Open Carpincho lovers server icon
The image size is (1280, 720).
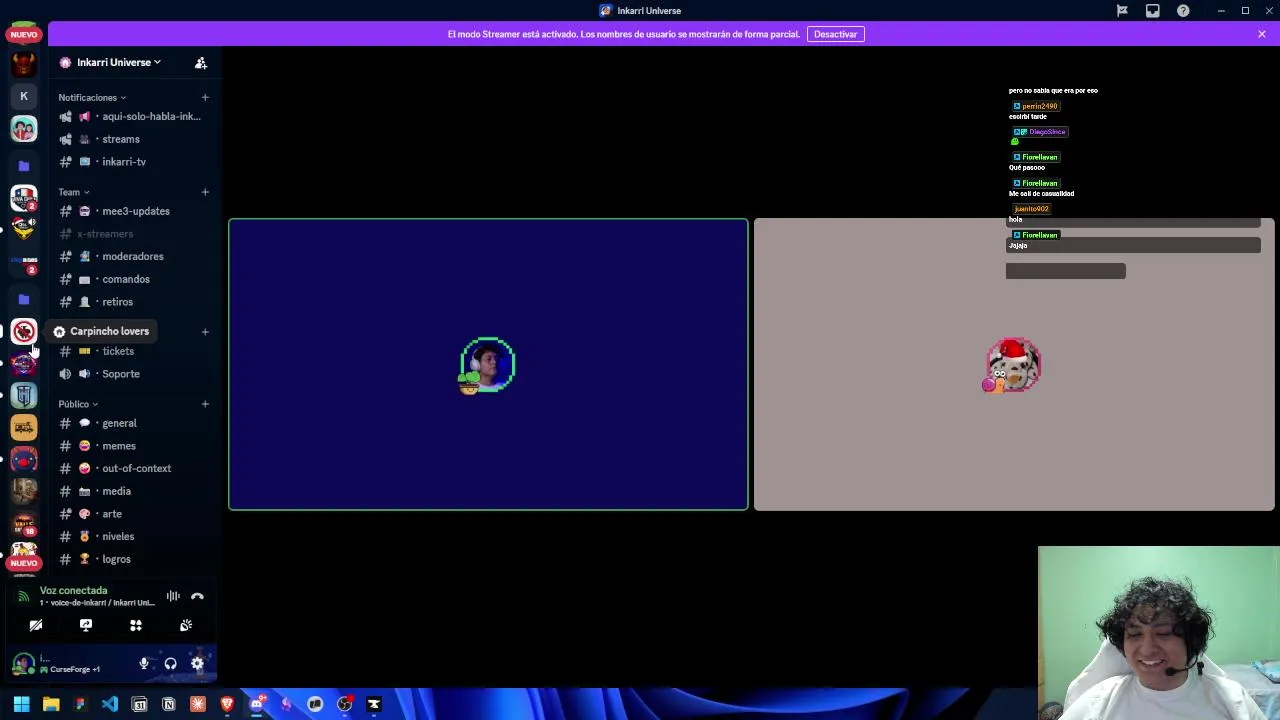[x=24, y=331]
